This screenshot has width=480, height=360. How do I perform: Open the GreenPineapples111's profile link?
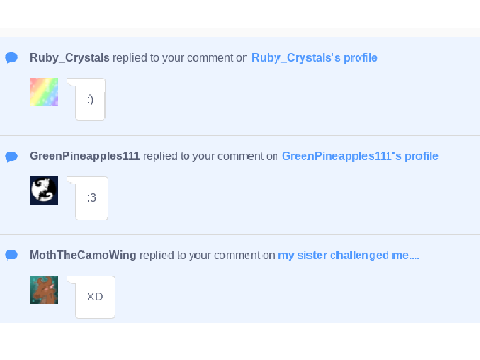[360, 156]
